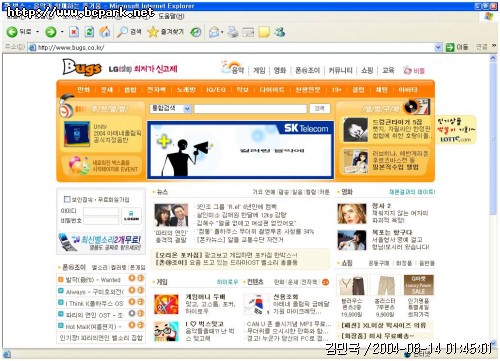Open the 도움말(H) Help menu

[x=171, y=16]
